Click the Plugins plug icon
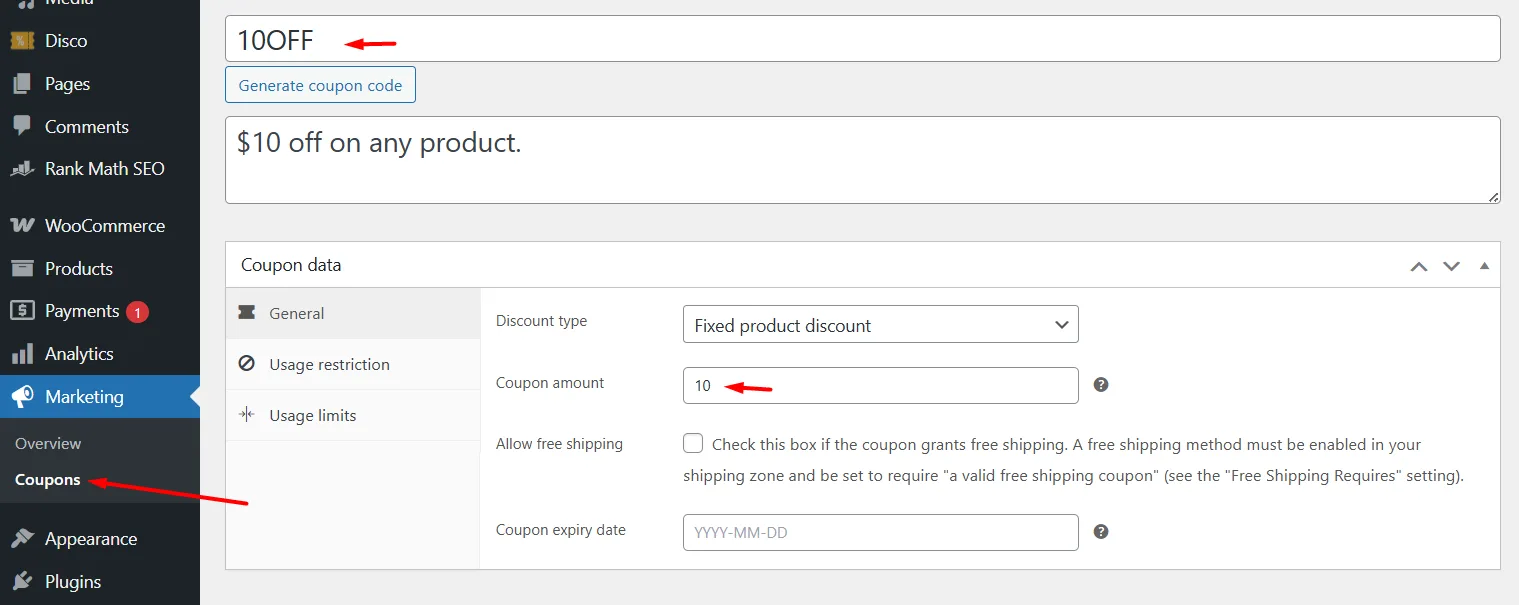The width and height of the screenshot is (1519, 605). coord(22,582)
